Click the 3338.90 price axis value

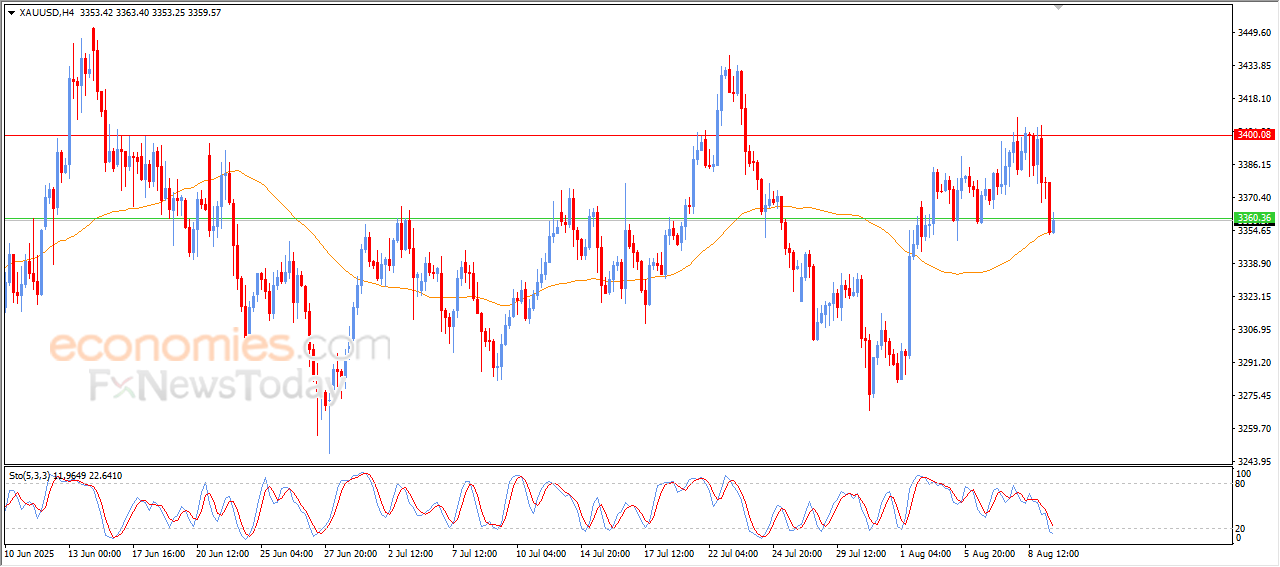[x=1253, y=264]
